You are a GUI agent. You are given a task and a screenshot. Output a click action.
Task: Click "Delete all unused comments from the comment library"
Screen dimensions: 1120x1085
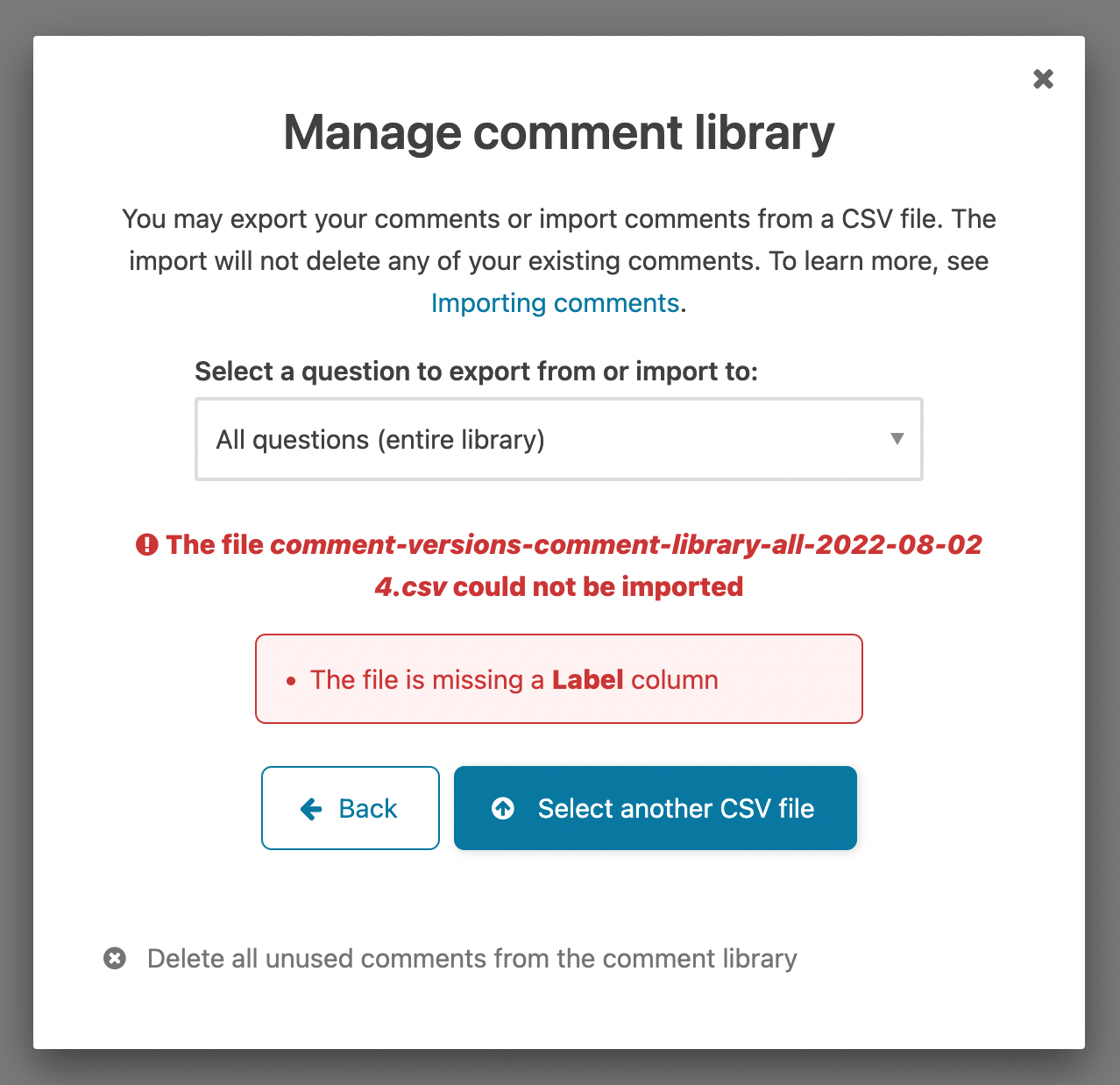471,958
